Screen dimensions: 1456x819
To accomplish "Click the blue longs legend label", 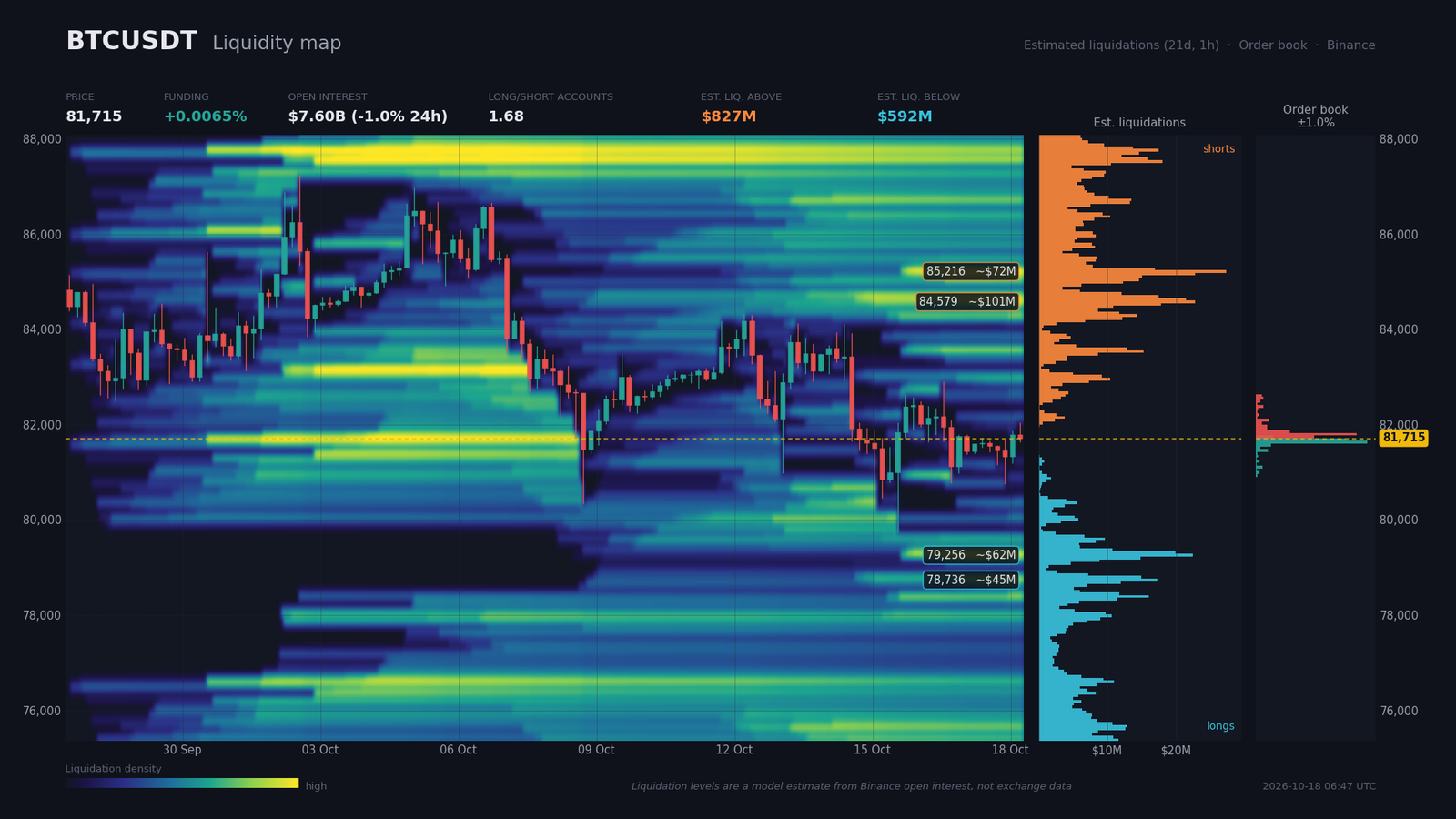I will pyautogui.click(x=1220, y=726).
